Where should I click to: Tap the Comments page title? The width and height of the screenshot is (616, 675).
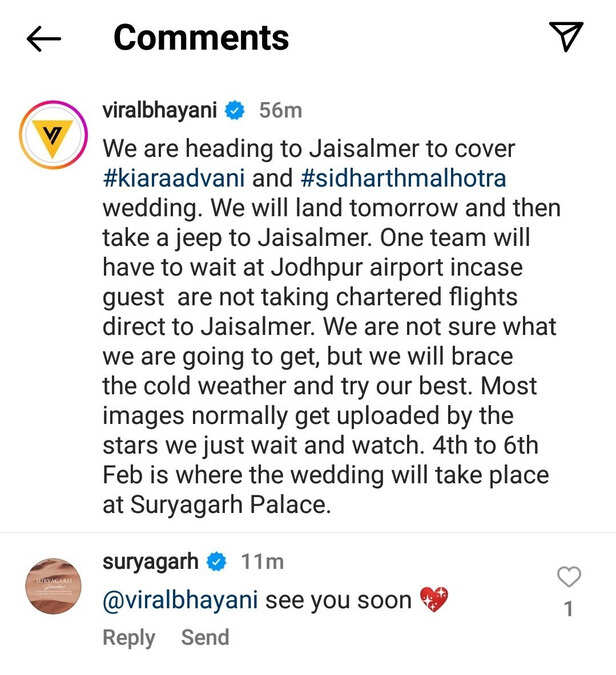point(201,38)
